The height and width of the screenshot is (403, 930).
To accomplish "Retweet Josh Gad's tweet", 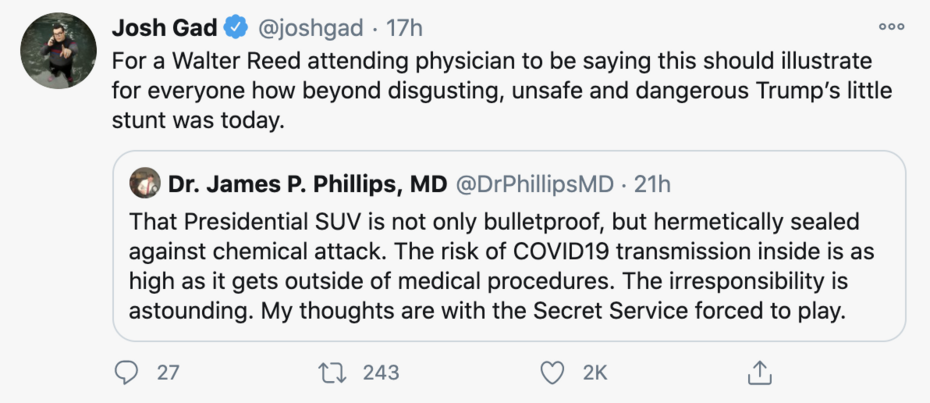I will pyautogui.click(x=329, y=372).
